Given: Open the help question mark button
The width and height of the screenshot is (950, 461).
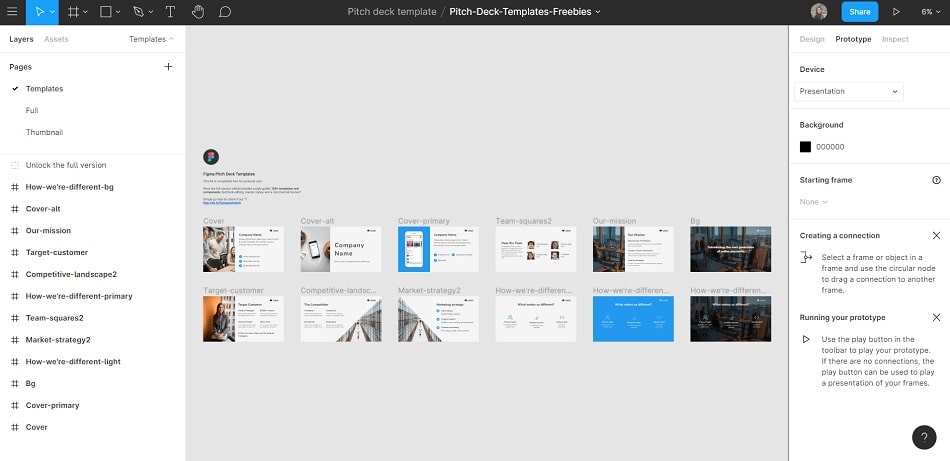Looking at the screenshot, I should click(924, 437).
